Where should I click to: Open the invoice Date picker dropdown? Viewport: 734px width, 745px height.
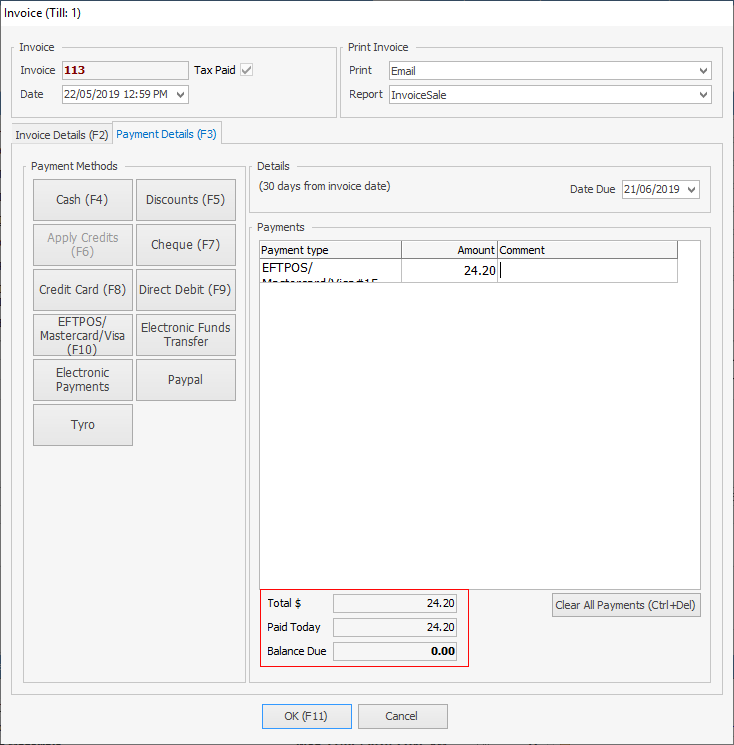tap(180, 95)
